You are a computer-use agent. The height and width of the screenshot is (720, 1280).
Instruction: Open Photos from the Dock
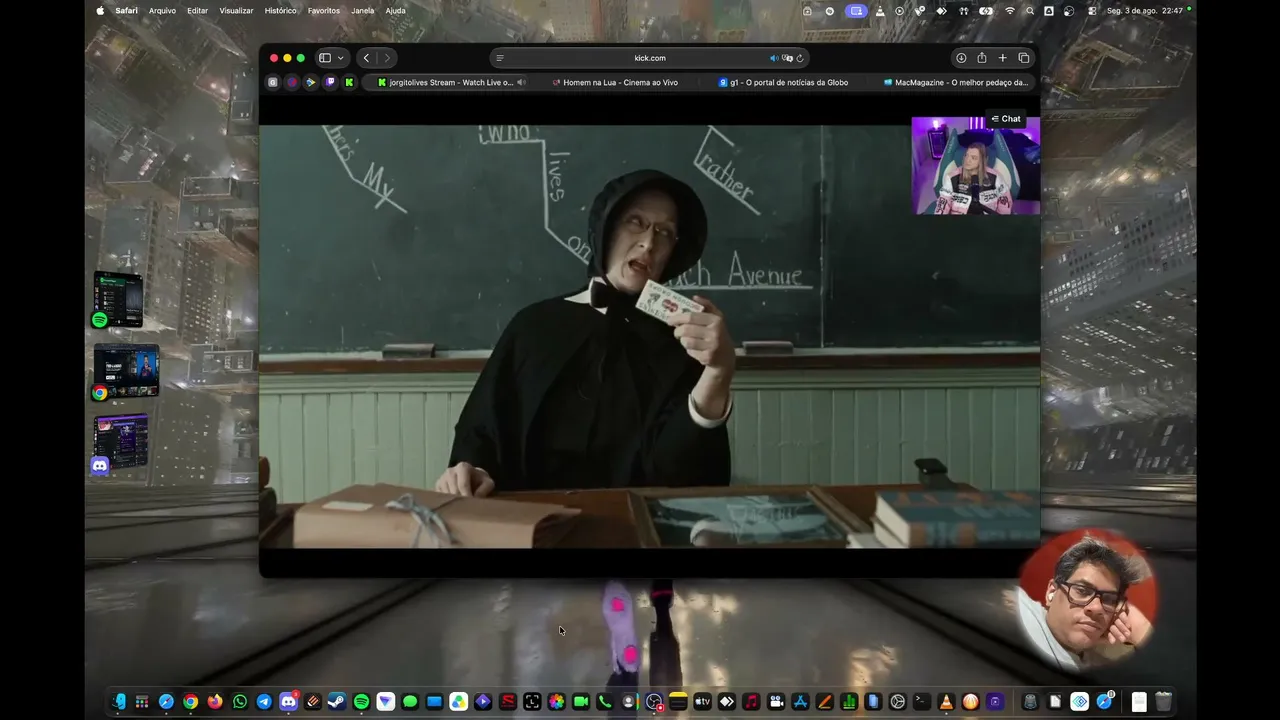click(x=556, y=702)
